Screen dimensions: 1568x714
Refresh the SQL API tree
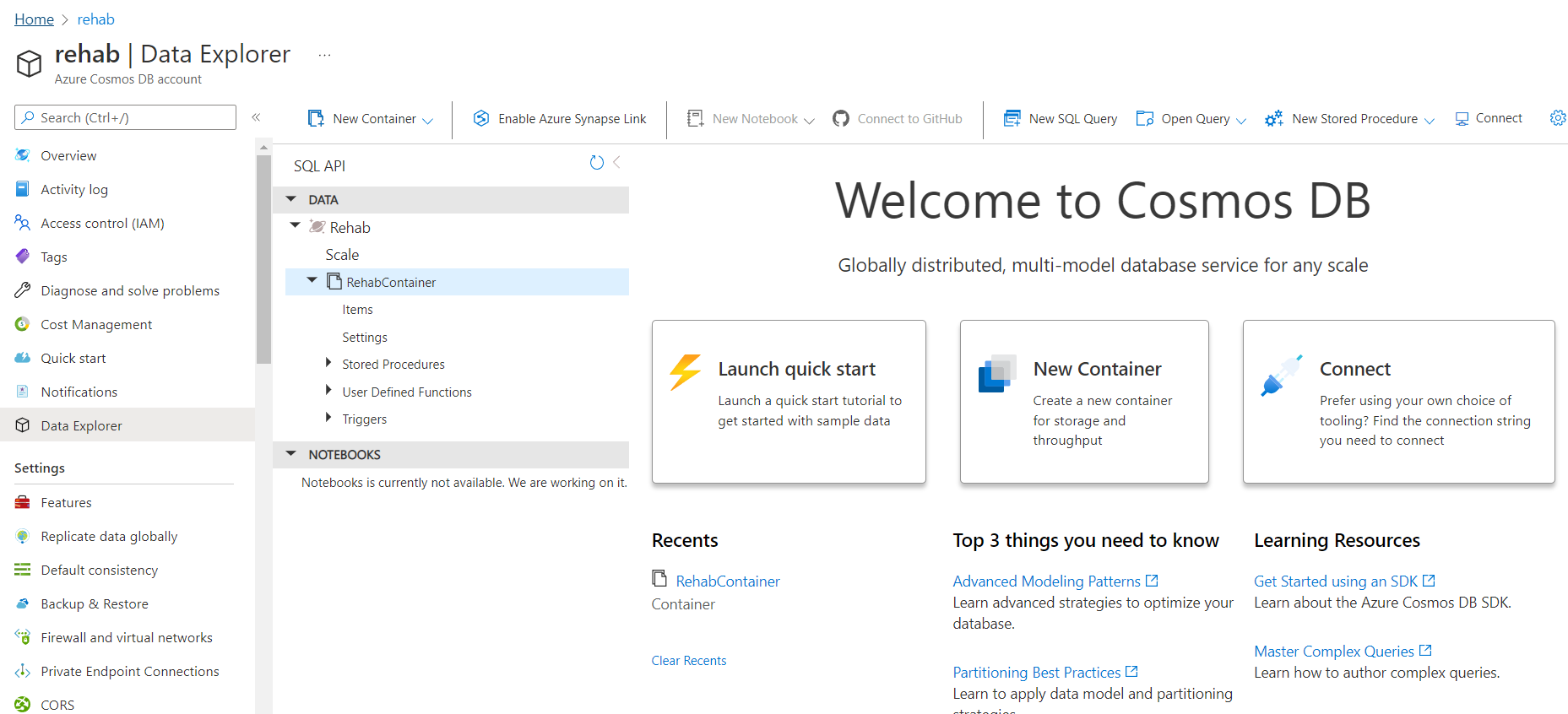pyautogui.click(x=597, y=163)
